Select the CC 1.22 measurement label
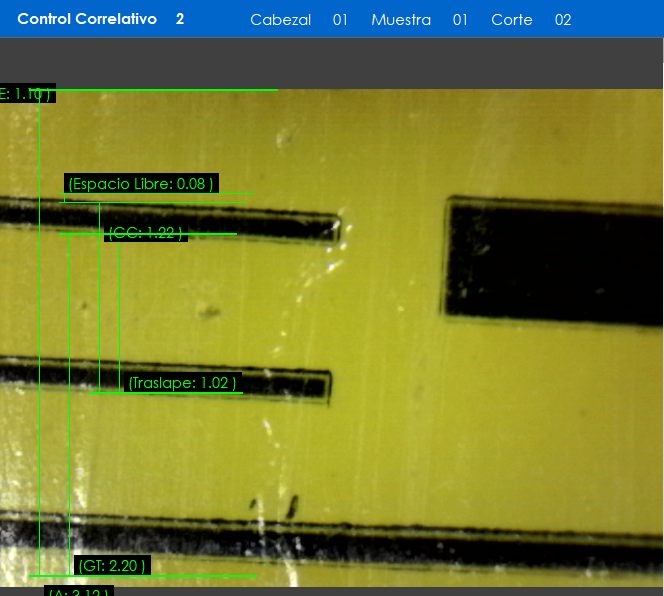This screenshot has width=664, height=596. 145,233
